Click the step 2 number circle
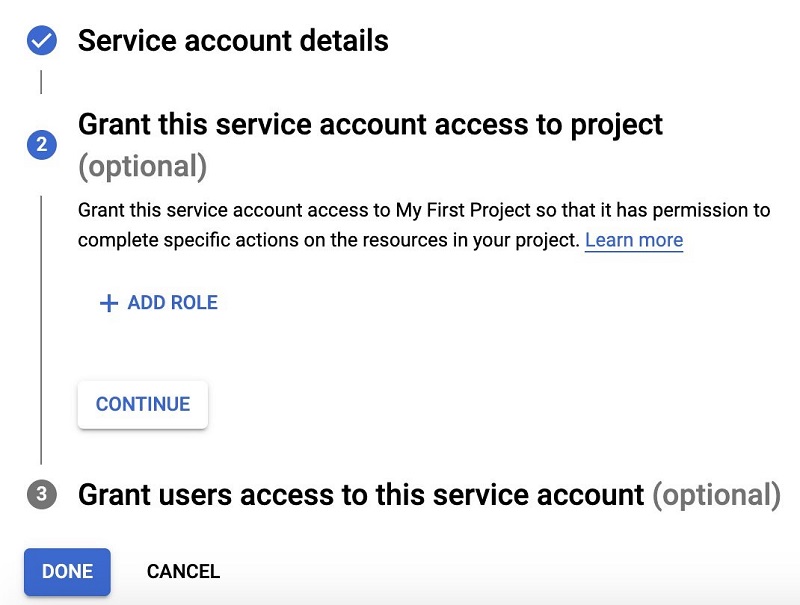Image resolution: width=800 pixels, height=605 pixels. 42,144
